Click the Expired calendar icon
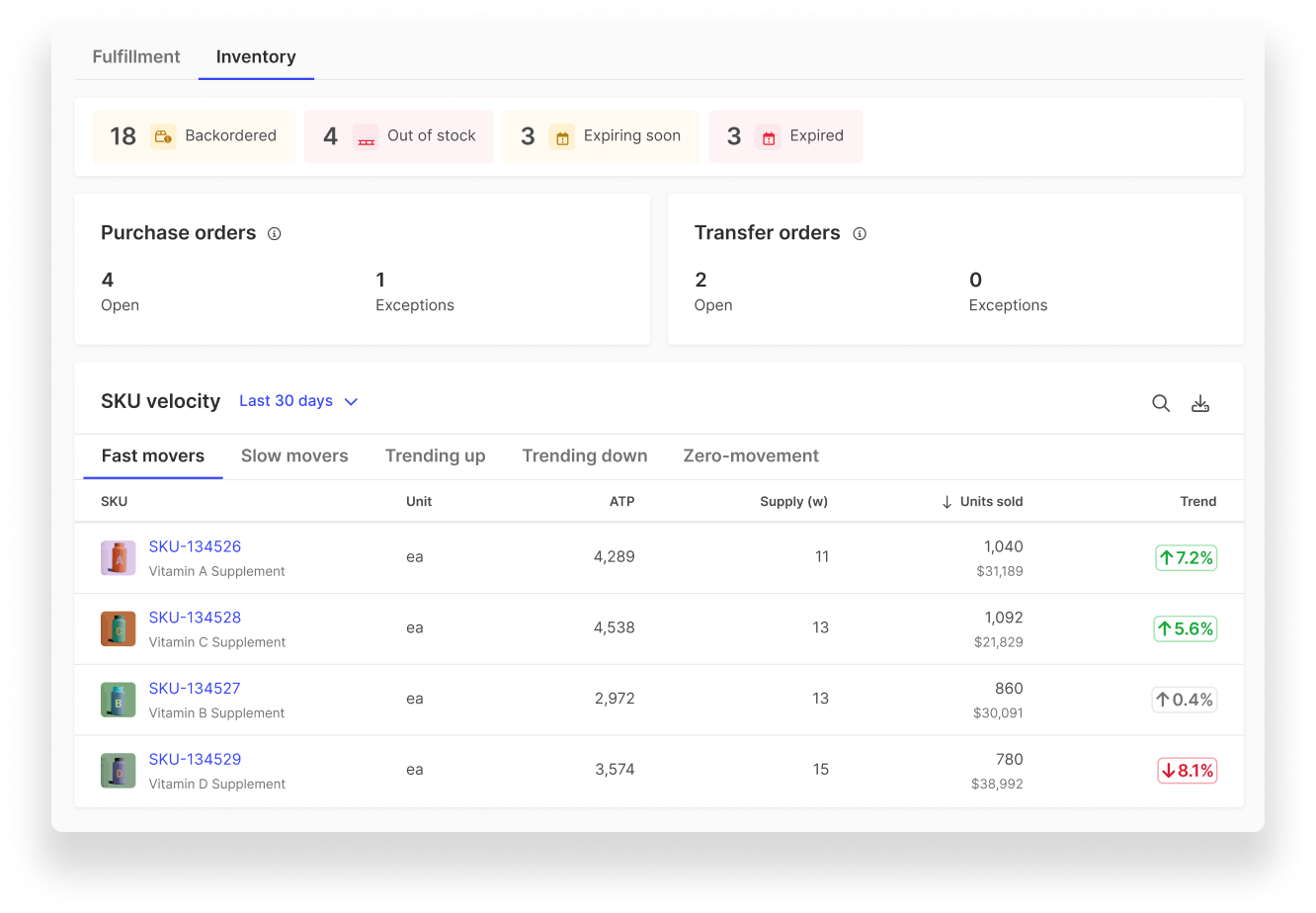Screen dimensions: 1316x913 pyautogui.click(x=768, y=136)
